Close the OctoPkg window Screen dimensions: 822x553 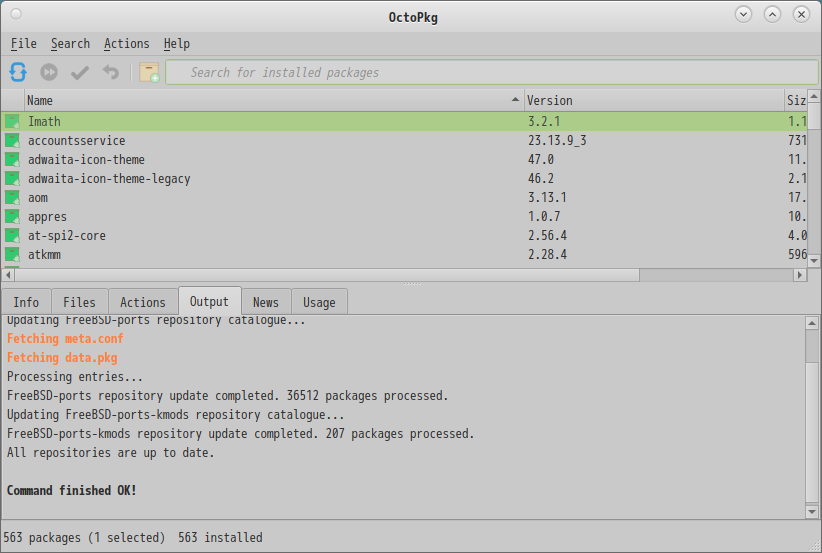[x=802, y=14]
